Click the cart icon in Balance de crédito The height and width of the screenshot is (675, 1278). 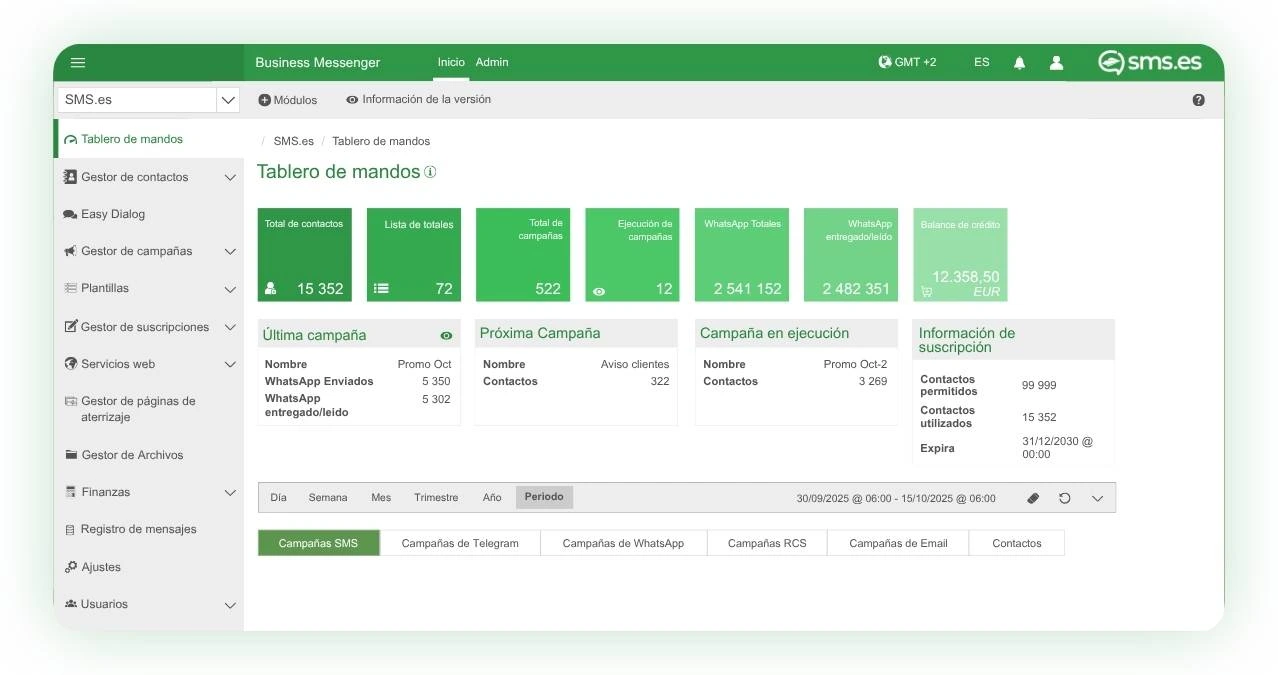tap(926, 292)
